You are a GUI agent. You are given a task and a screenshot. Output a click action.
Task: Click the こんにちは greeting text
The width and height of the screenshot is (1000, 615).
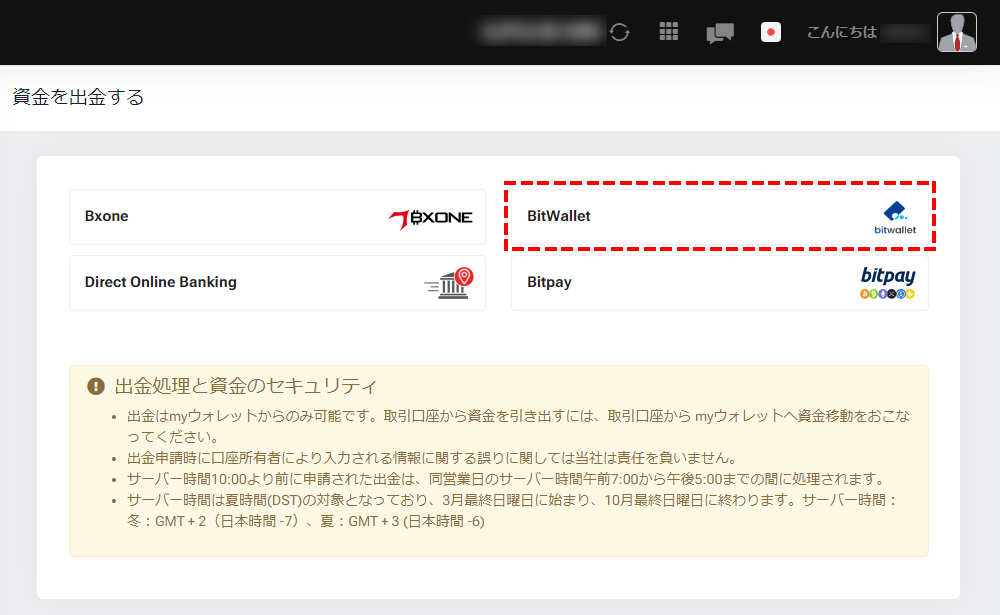(842, 32)
